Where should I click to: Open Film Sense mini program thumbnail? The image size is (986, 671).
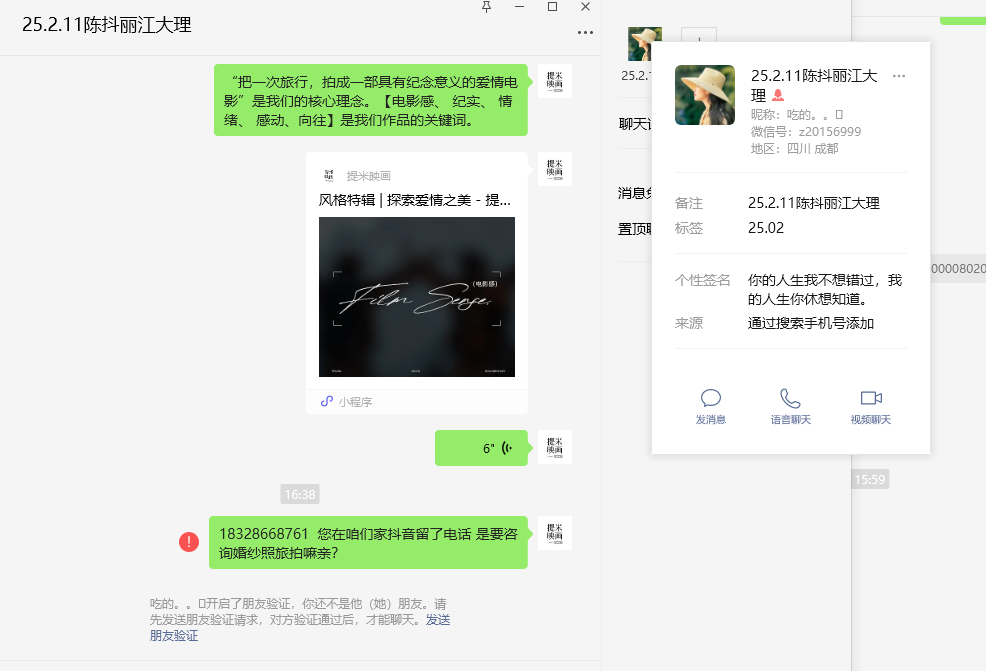click(417, 297)
